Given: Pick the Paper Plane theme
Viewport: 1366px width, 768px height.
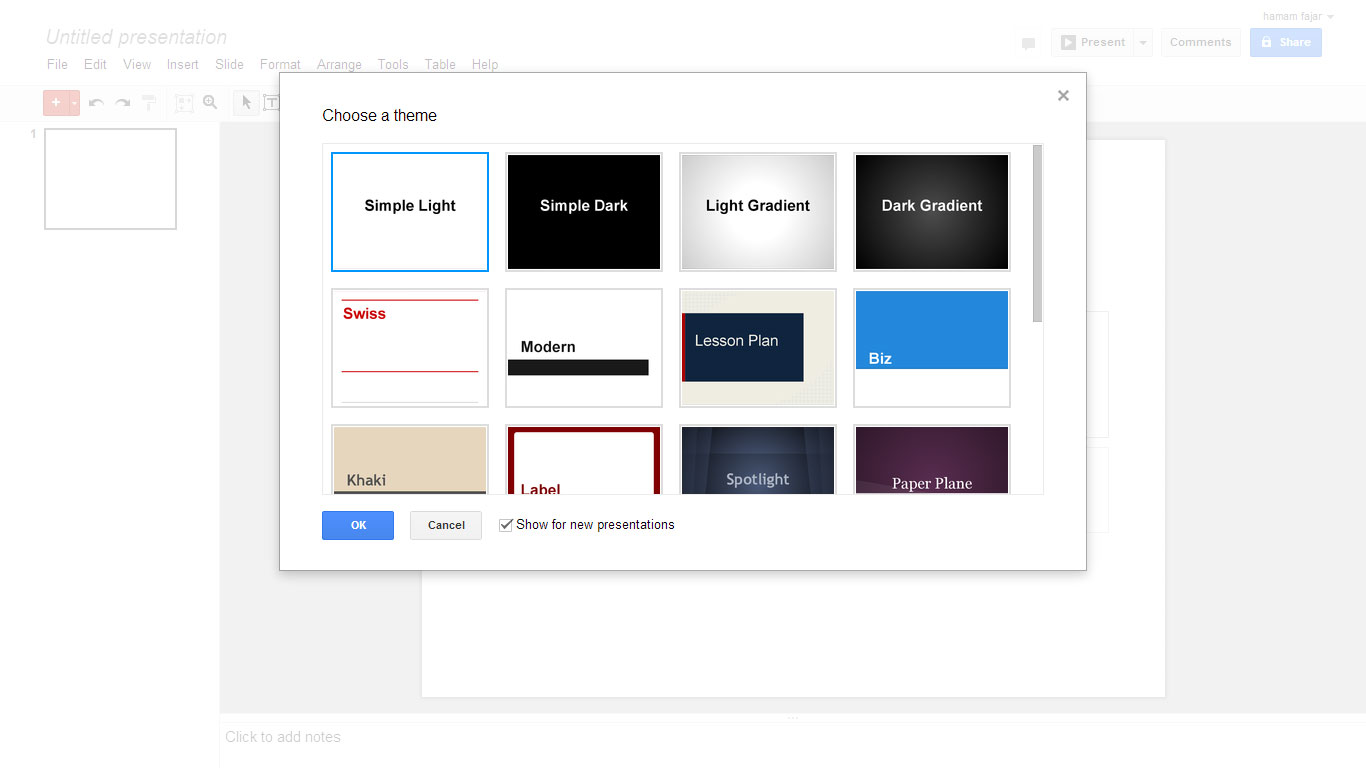Looking at the screenshot, I should pos(932,459).
